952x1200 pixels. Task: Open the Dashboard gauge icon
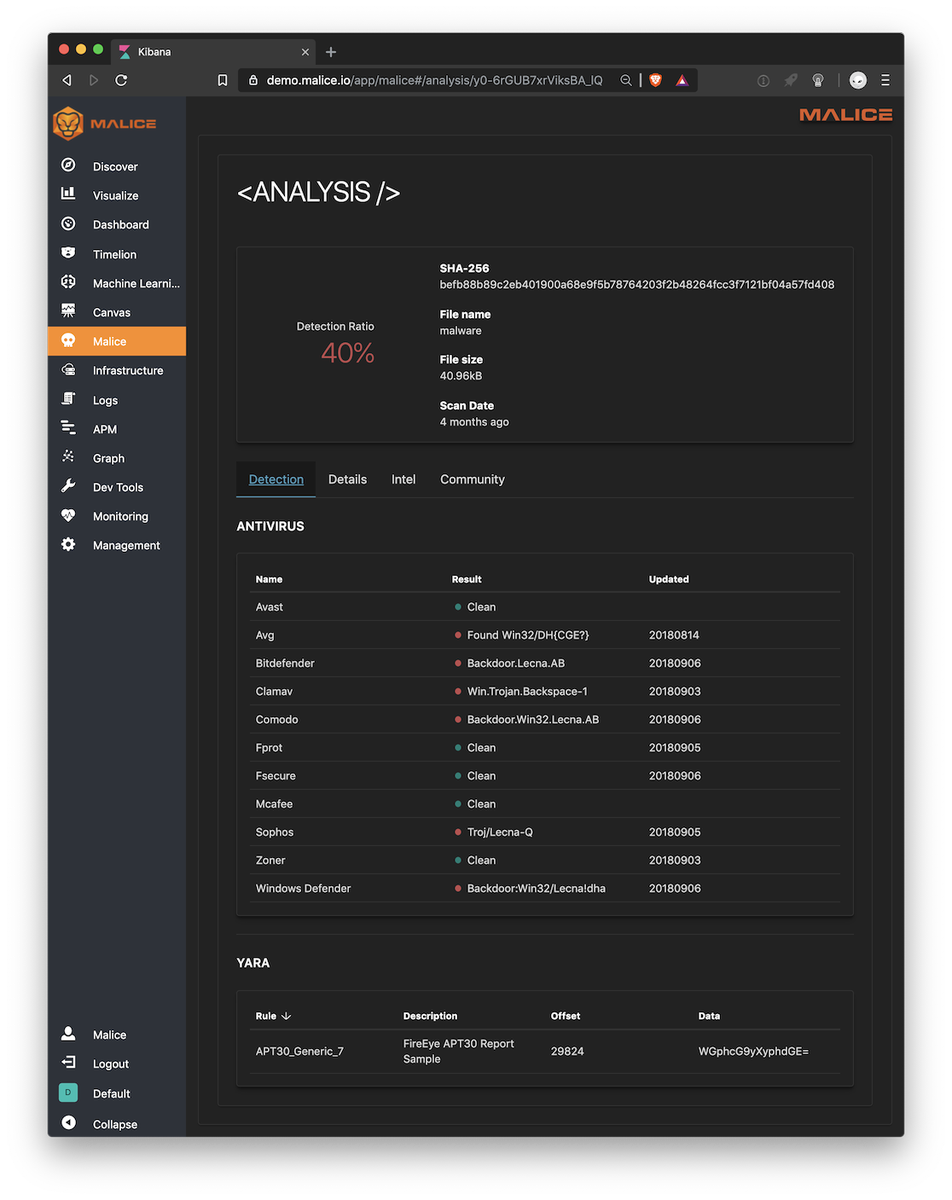[x=68, y=224]
